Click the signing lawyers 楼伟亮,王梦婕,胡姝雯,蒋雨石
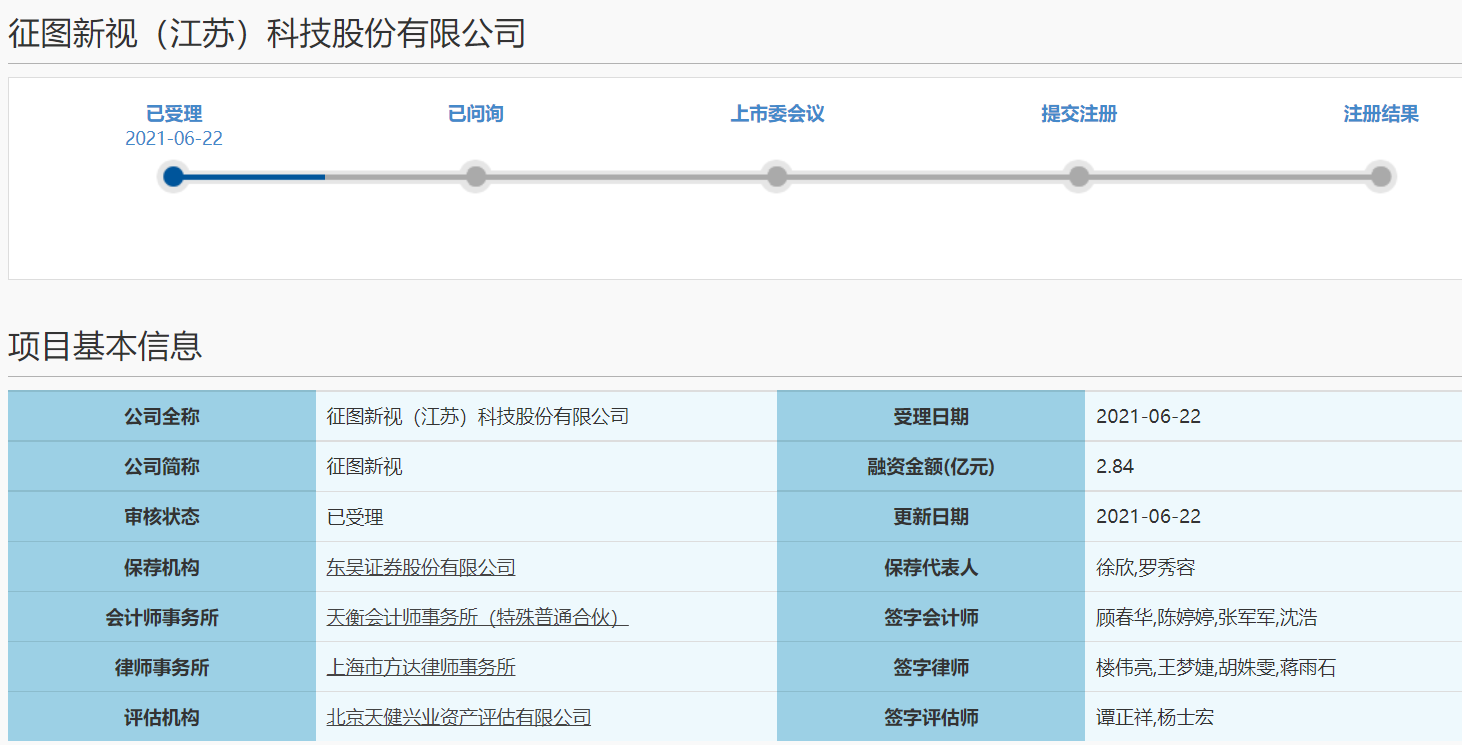This screenshot has height=745, width=1462. 1216,668
